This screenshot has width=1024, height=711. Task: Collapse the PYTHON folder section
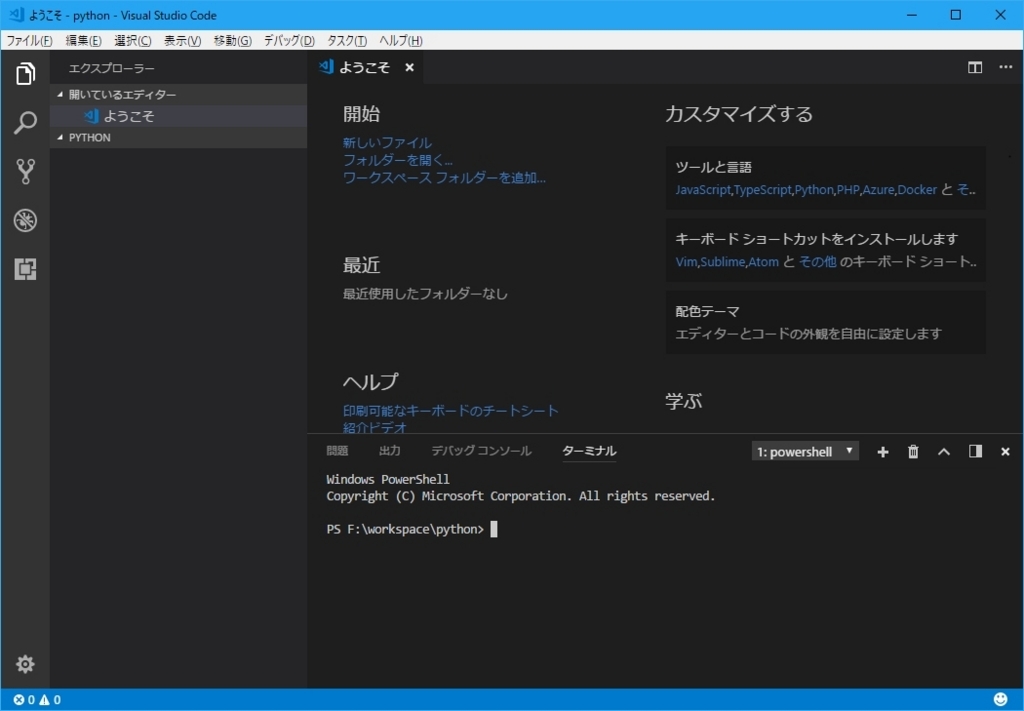pos(178,138)
